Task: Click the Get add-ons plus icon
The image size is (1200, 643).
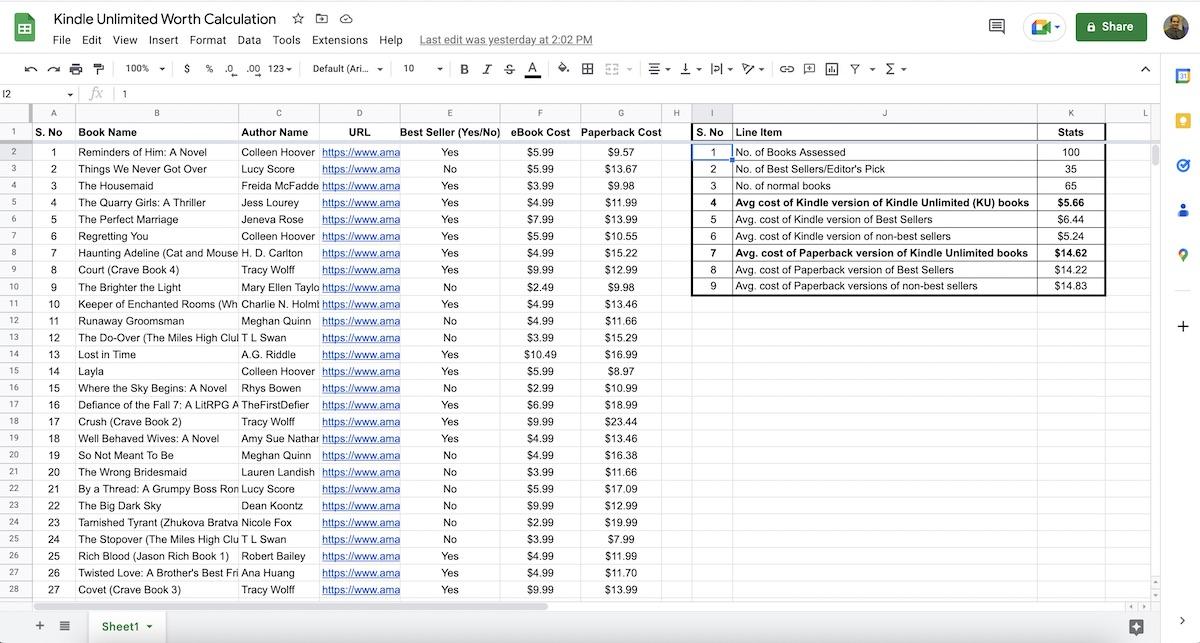Action: tap(1182, 326)
